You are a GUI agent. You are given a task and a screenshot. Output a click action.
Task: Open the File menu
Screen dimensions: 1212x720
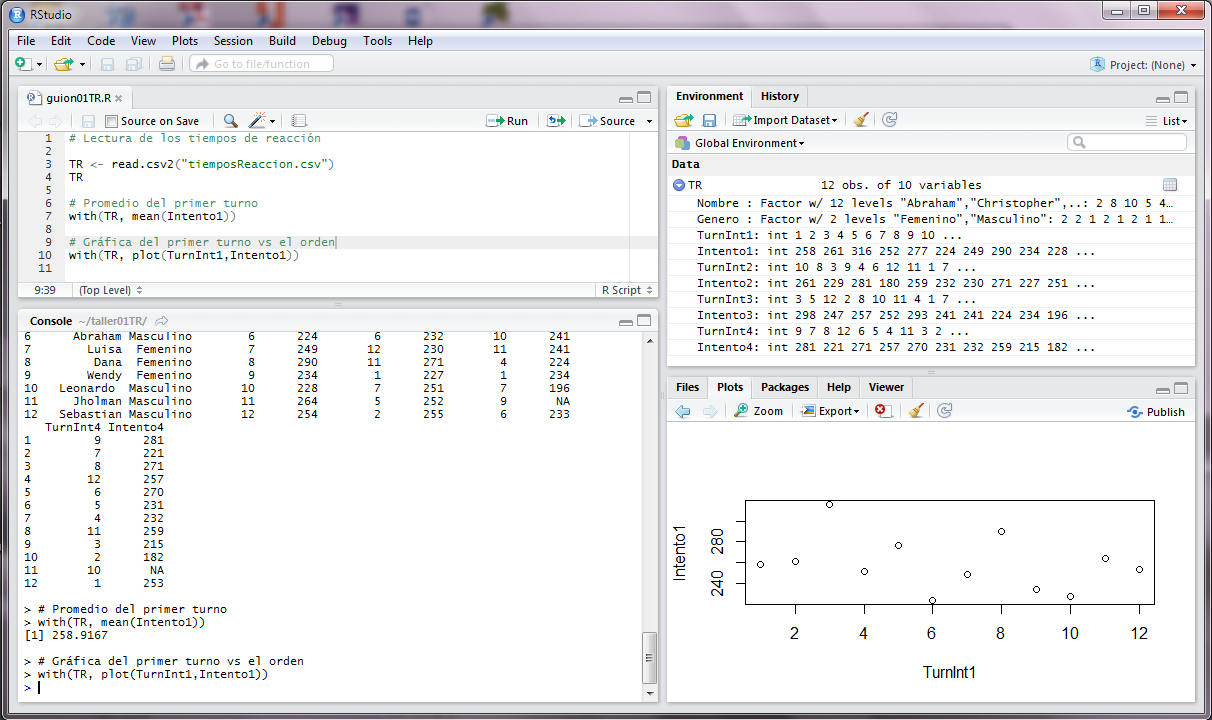pos(26,41)
